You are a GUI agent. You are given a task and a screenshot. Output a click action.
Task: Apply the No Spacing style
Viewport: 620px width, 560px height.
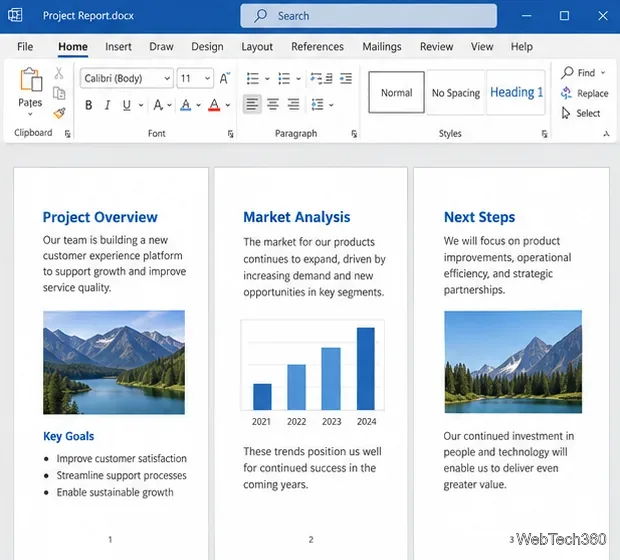pyautogui.click(x=456, y=93)
